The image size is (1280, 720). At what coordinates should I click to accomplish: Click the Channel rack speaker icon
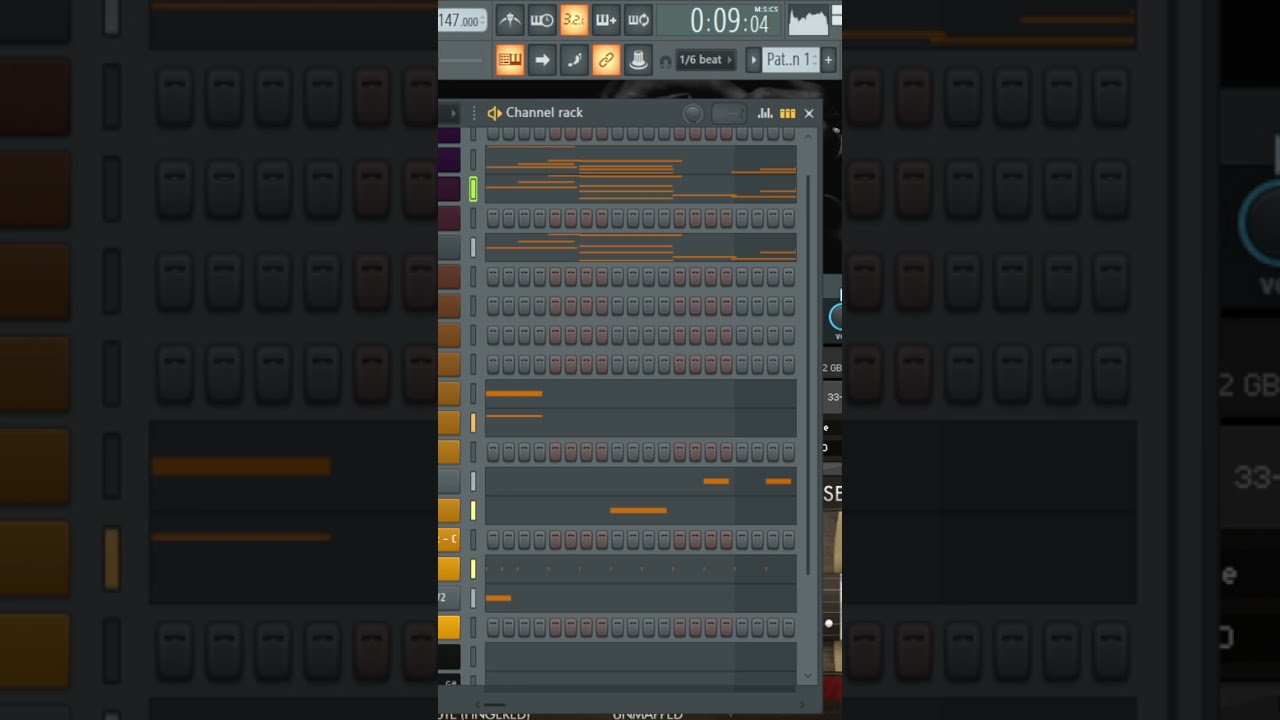click(494, 113)
